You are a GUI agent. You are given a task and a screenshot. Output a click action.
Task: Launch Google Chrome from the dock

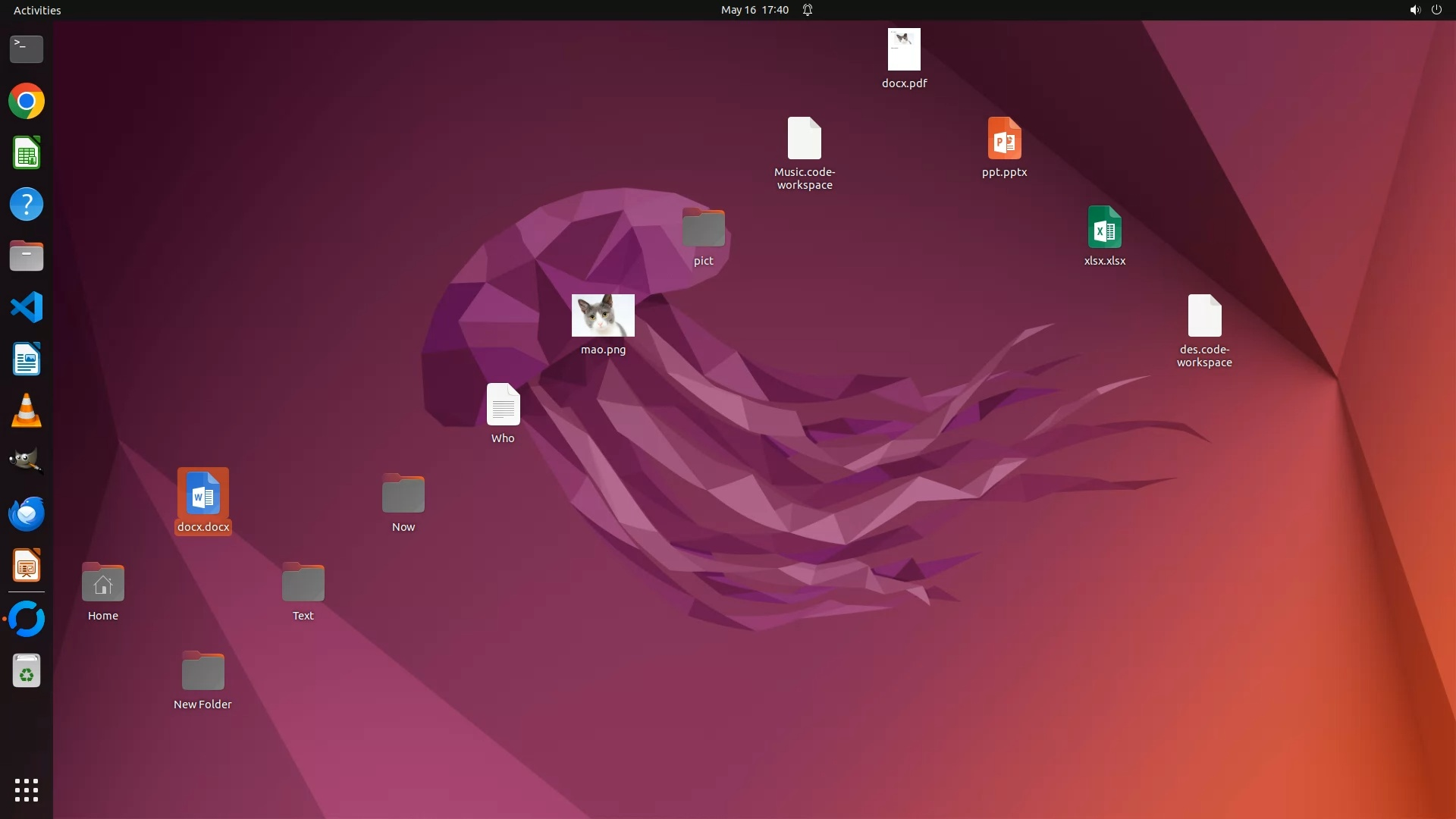click(x=27, y=102)
